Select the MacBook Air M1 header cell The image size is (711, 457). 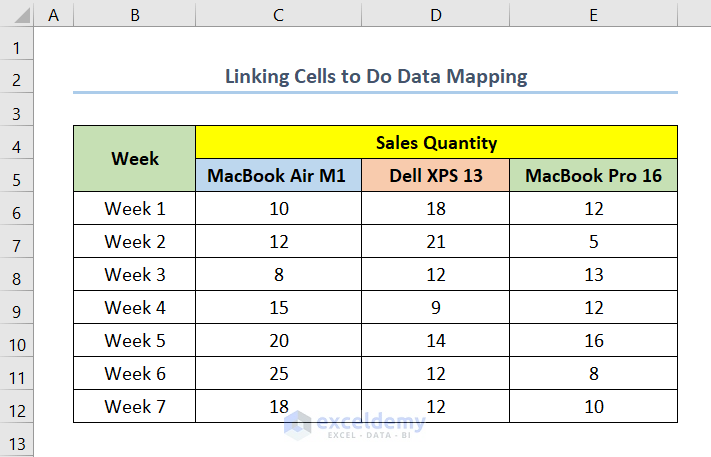click(277, 176)
